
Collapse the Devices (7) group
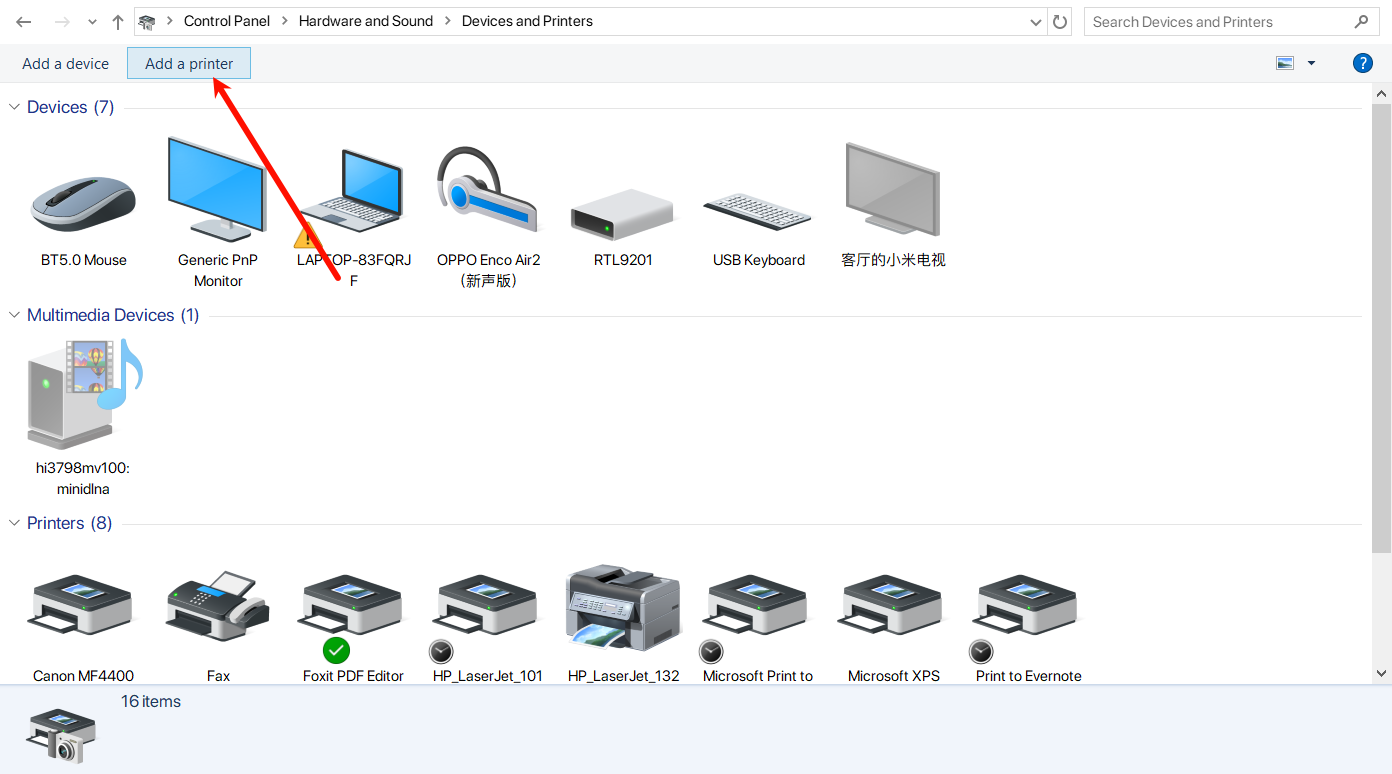coord(14,107)
